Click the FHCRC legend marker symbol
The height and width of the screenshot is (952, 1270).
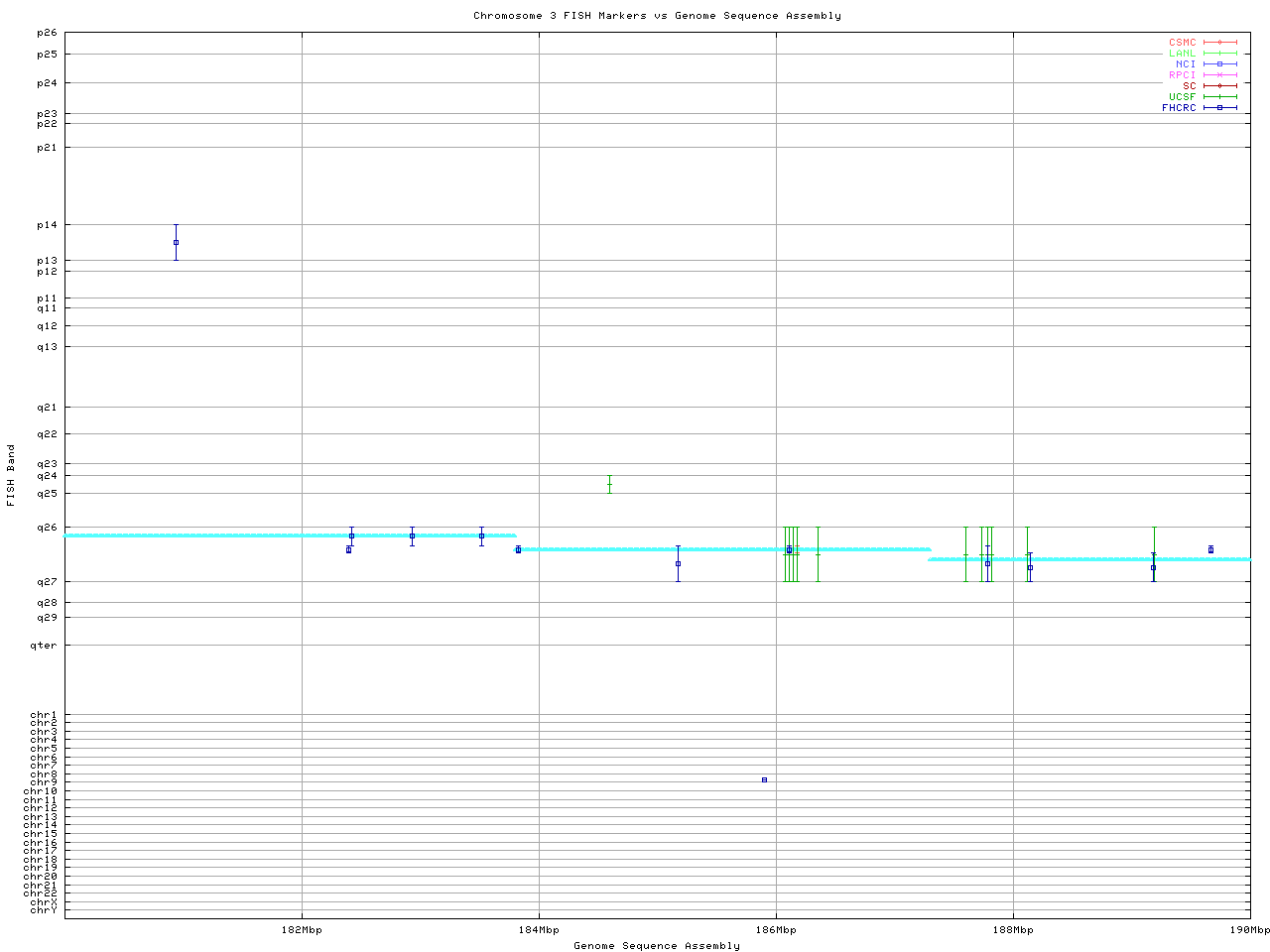pyautogui.click(x=1220, y=107)
